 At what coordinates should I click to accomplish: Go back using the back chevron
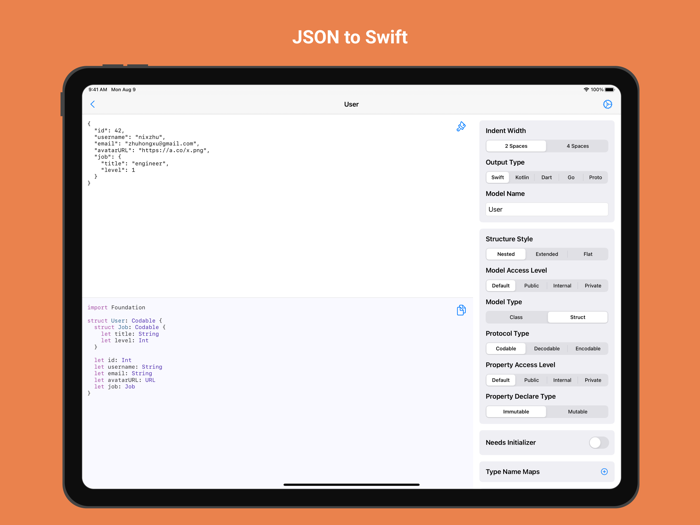point(93,104)
